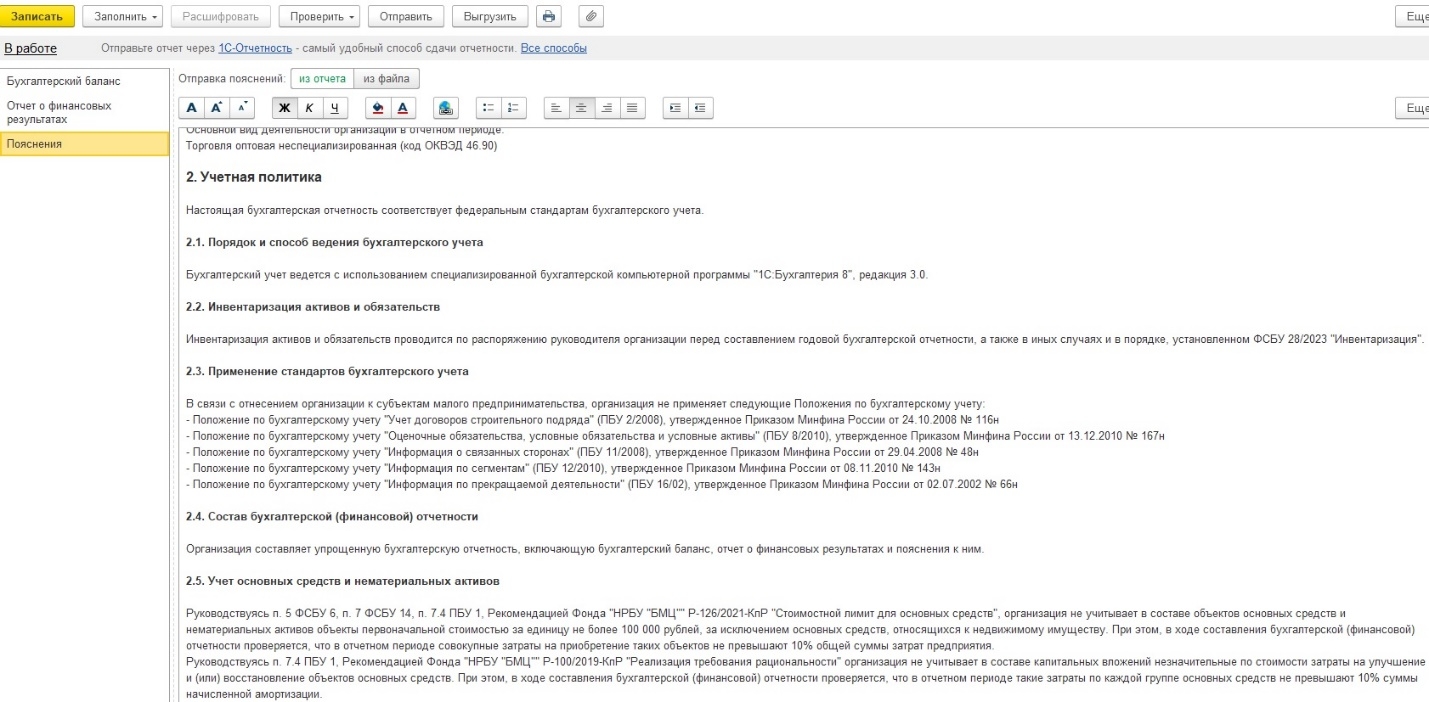Open the Заполнить dropdown
This screenshot has width=1429, height=702.
[x=122, y=17]
